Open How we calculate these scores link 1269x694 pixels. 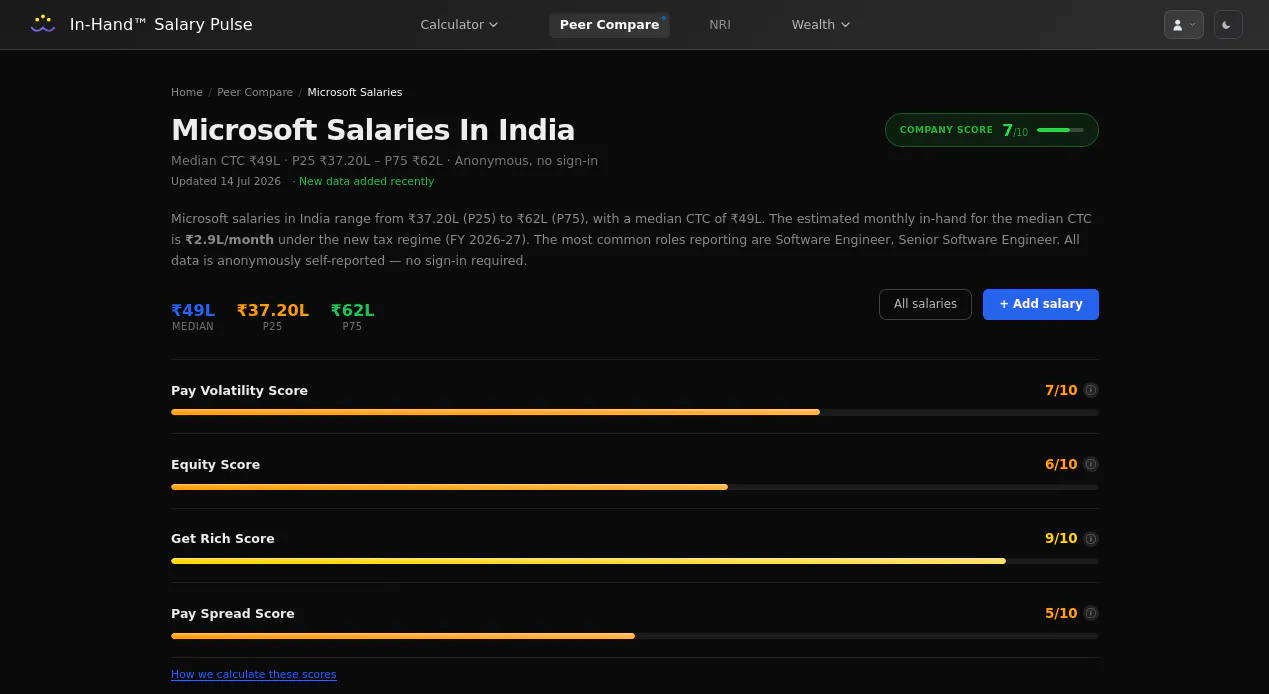pyautogui.click(x=254, y=674)
